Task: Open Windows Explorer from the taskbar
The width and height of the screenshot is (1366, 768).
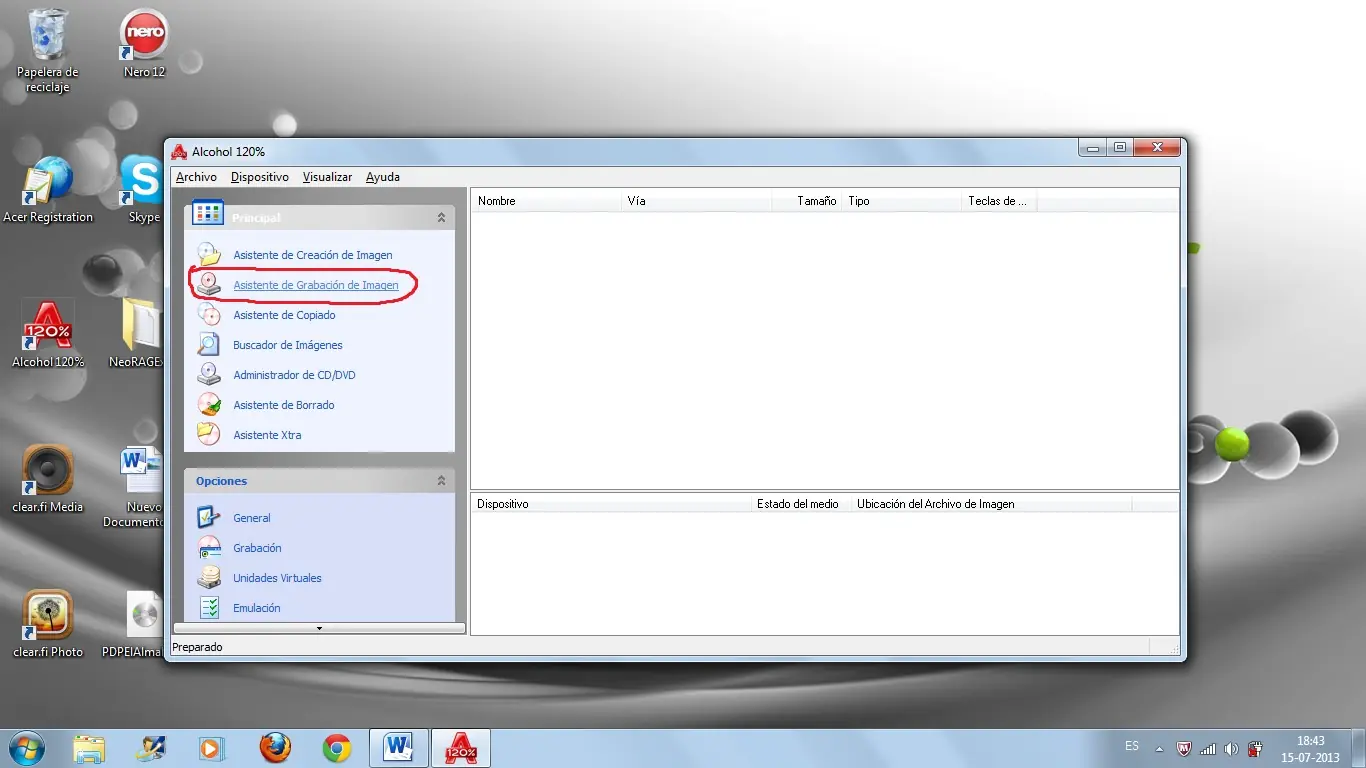Action: click(89, 748)
